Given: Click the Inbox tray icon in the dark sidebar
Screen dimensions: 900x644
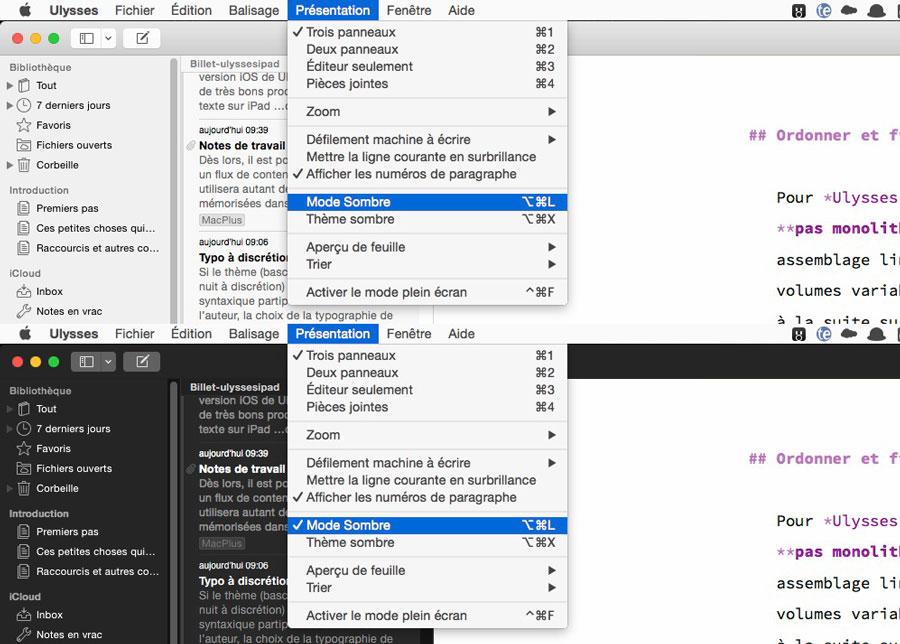Looking at the screenshot, I should pos(24,615).
